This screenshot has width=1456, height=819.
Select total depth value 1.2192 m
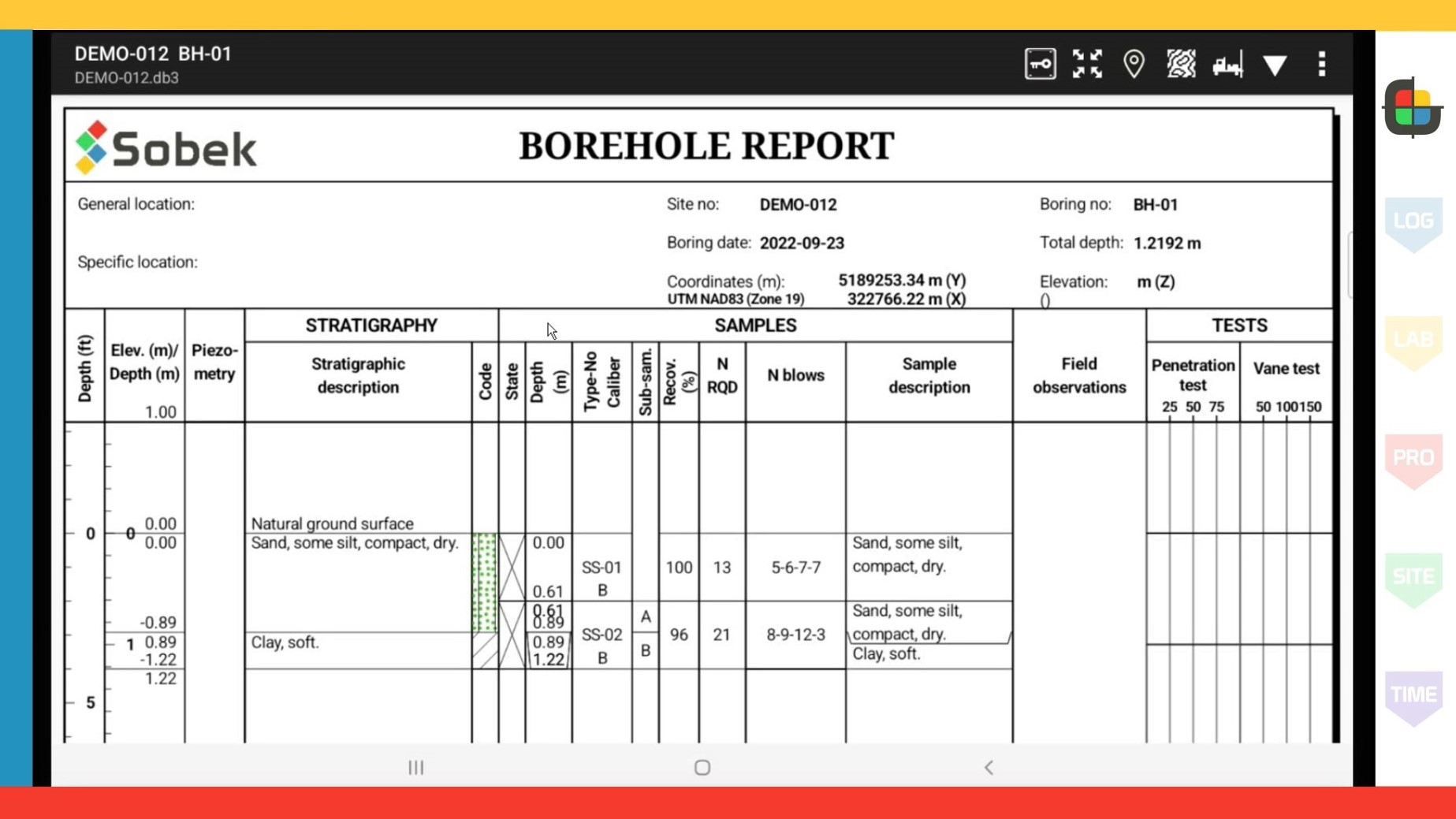1167,243
